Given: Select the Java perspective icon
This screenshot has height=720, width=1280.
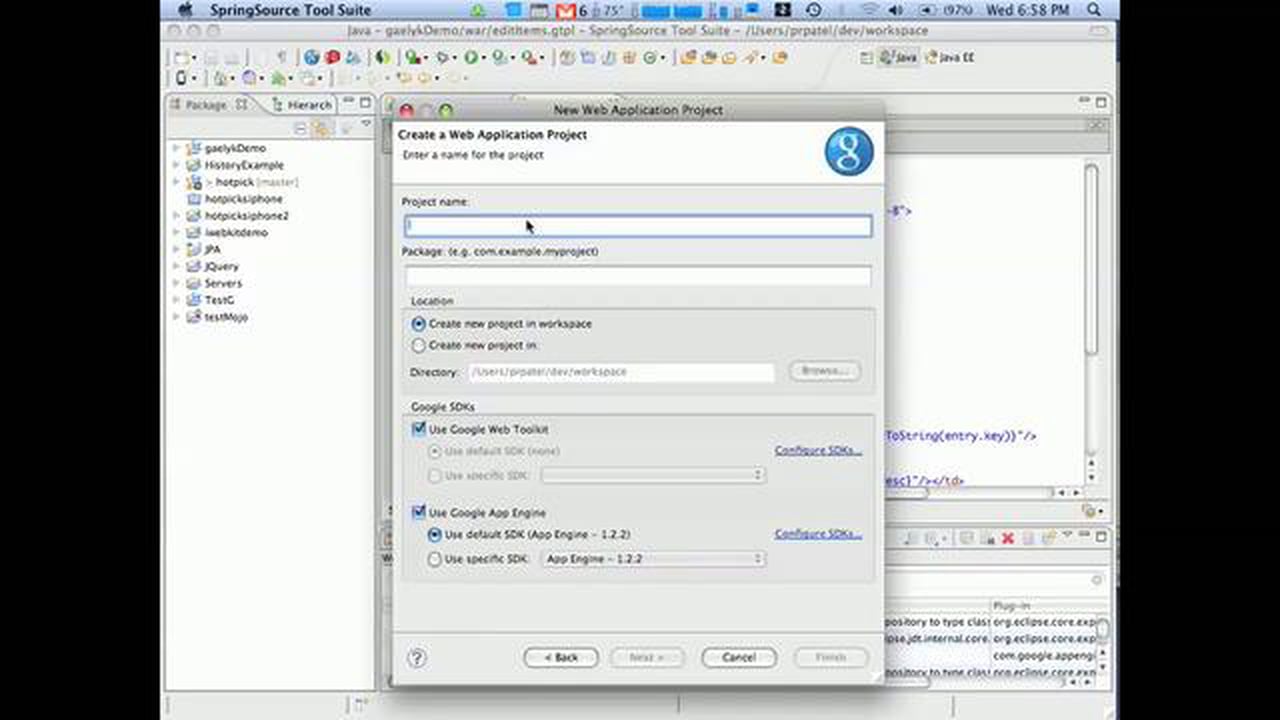Looking at the screenshot, I should click(898, 57).
